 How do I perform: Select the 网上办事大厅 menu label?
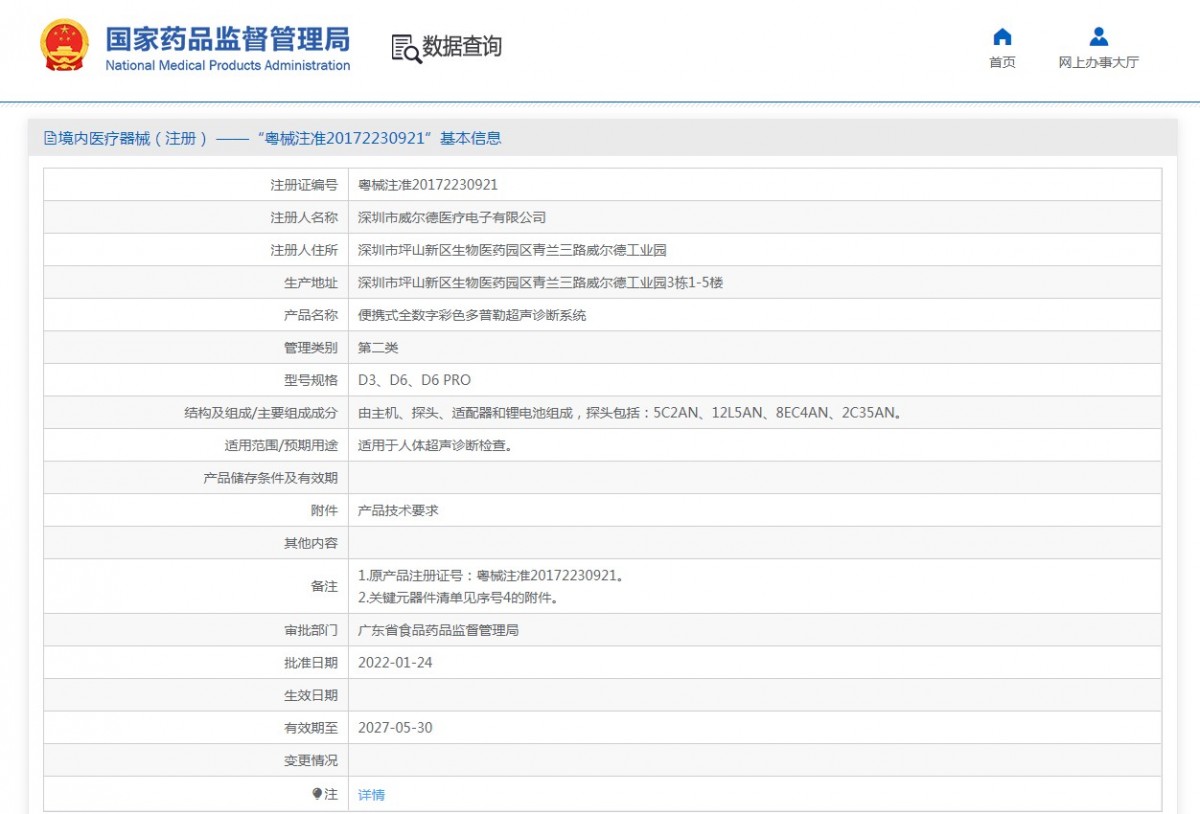1098,62
